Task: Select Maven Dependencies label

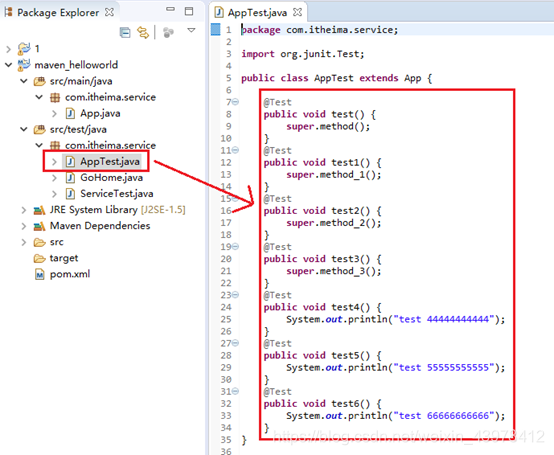Action: pyautogui.click(x=100, y=226)
